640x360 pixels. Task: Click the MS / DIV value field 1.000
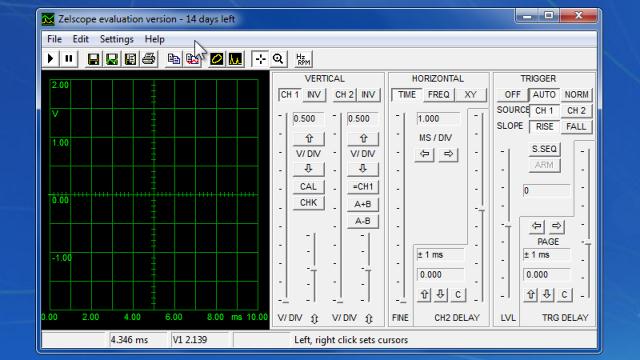pyautogui.click(x=438, y=119)
